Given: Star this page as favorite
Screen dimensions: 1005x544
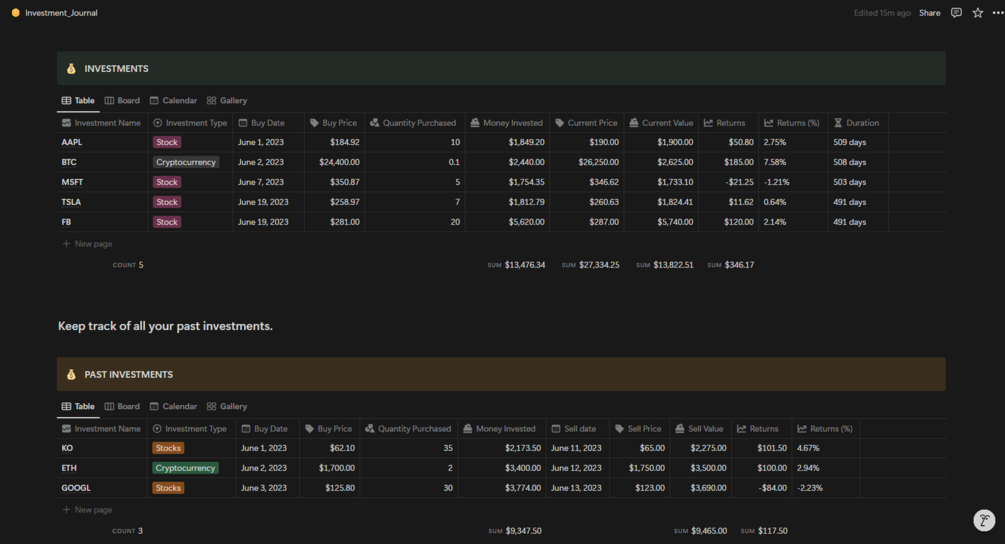Looking at the screenshot, I should [977, 13].
